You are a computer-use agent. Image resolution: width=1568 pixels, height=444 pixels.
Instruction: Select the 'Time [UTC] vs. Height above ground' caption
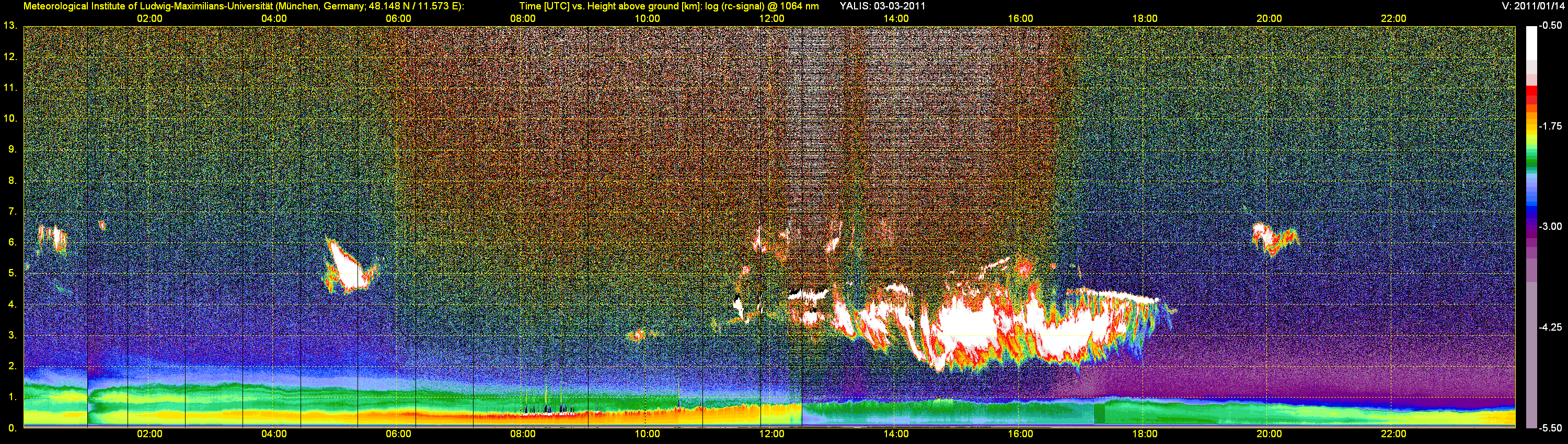(669, 6)
